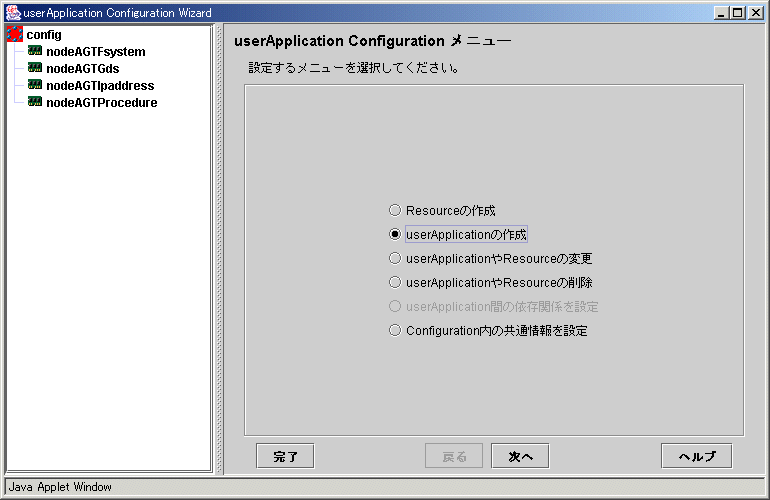Image resolution: width=770 pixels, height=500 pixels.
Task: Click the nodeAGTGds node icon
Action: [35, 68]
